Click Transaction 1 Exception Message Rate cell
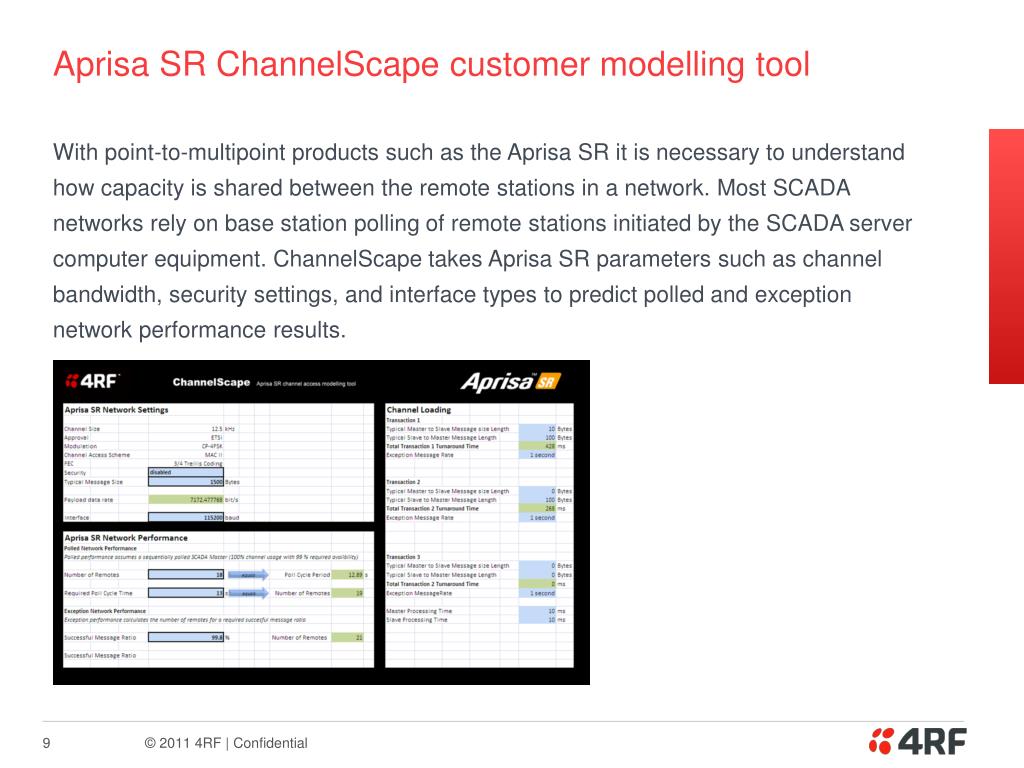 pos(537,455)
